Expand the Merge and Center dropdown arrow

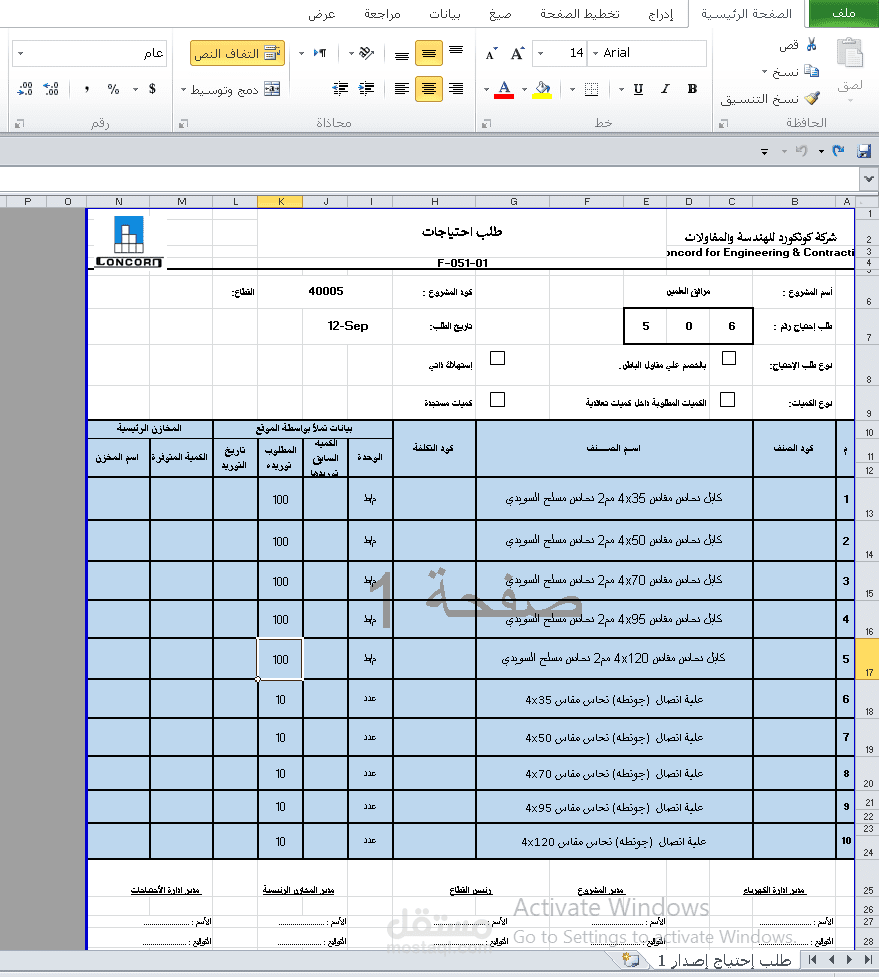(x=183, y=89)
